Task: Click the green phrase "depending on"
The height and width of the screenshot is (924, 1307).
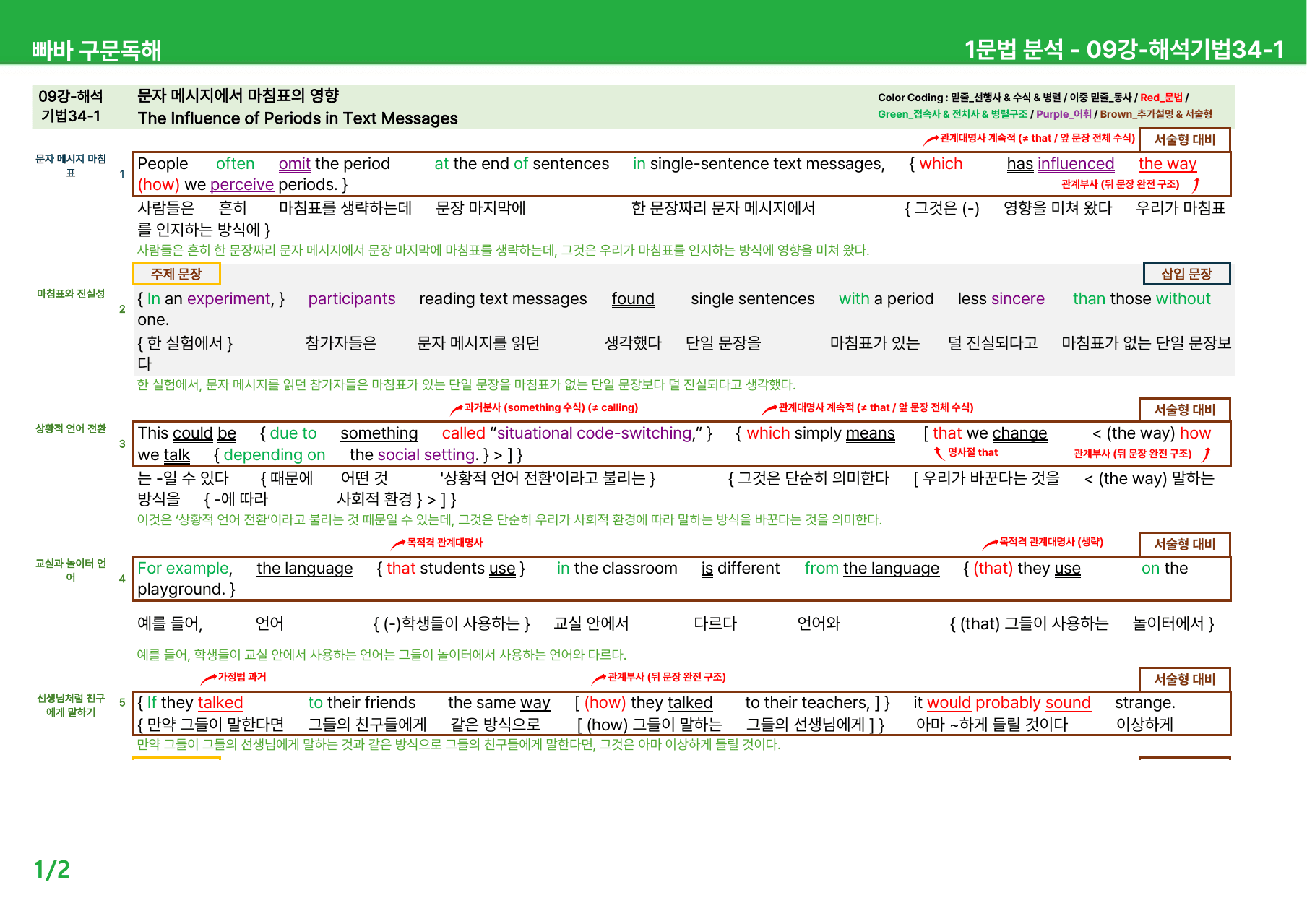Action: [275, 455]
